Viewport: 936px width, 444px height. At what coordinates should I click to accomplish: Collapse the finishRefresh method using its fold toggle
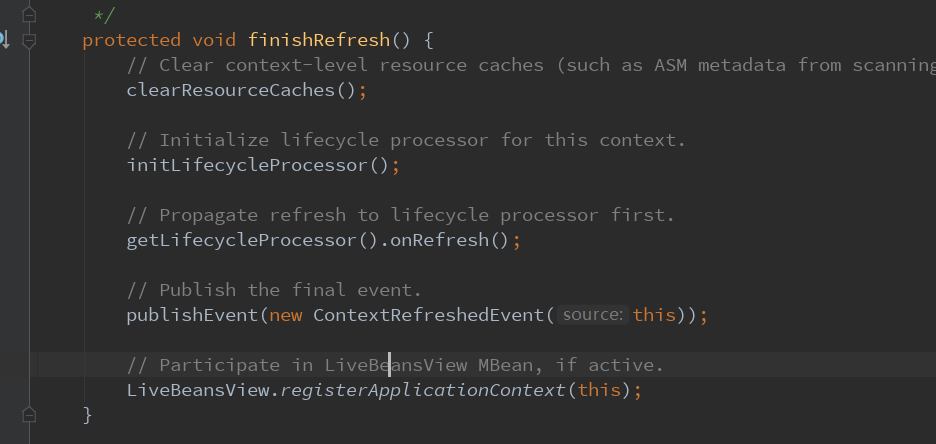point(28,40)
